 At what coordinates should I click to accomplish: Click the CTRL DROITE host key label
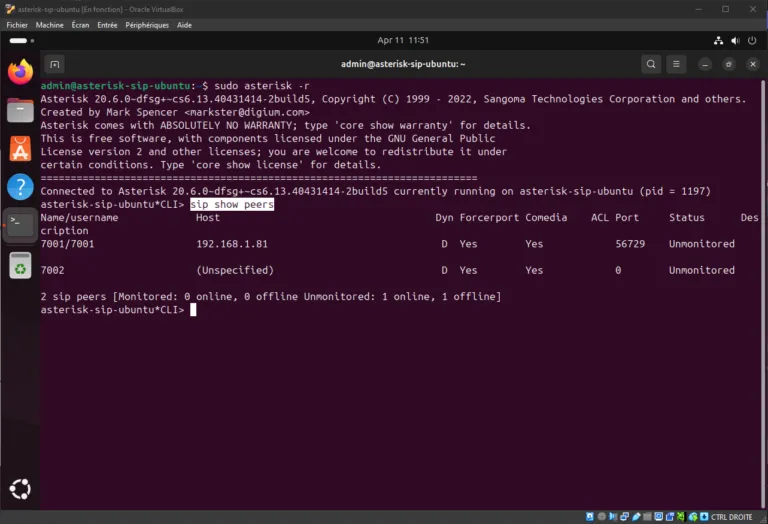point(731,517)
